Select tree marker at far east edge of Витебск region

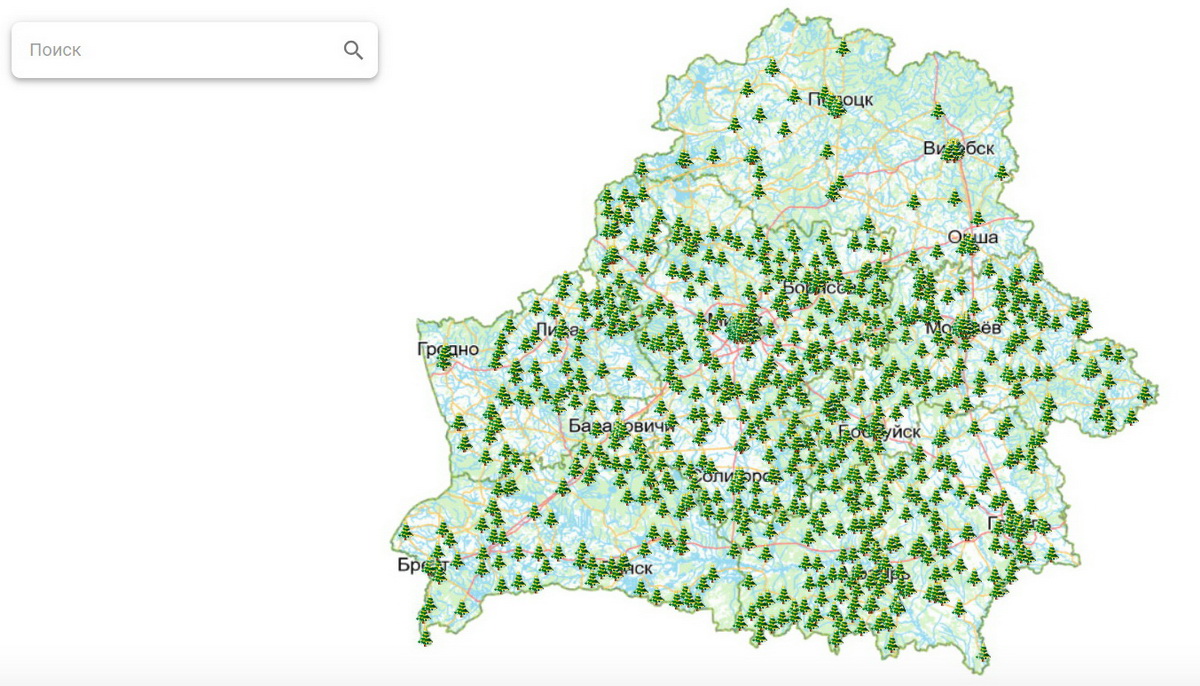[x=1001, y=173]
